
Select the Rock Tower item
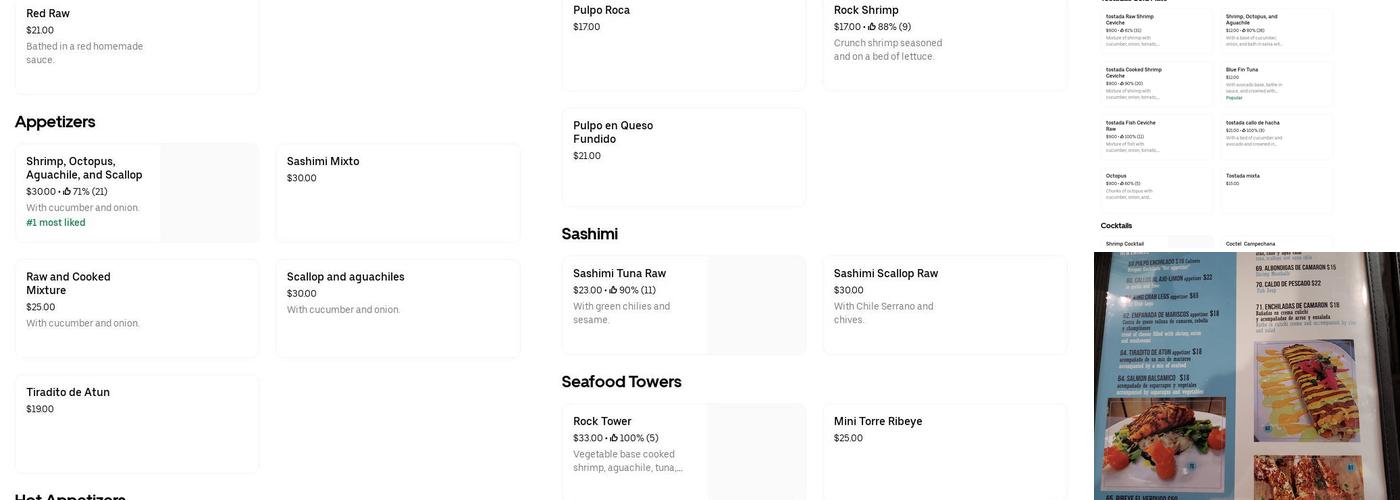(684, 452)
